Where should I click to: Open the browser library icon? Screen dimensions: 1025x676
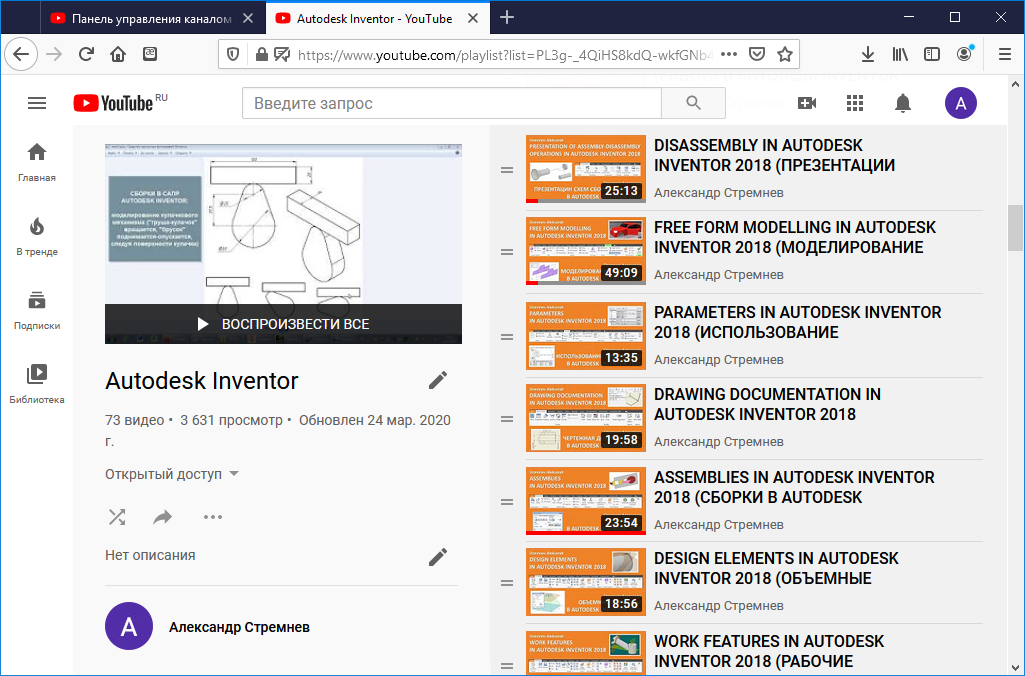[900, 54]
